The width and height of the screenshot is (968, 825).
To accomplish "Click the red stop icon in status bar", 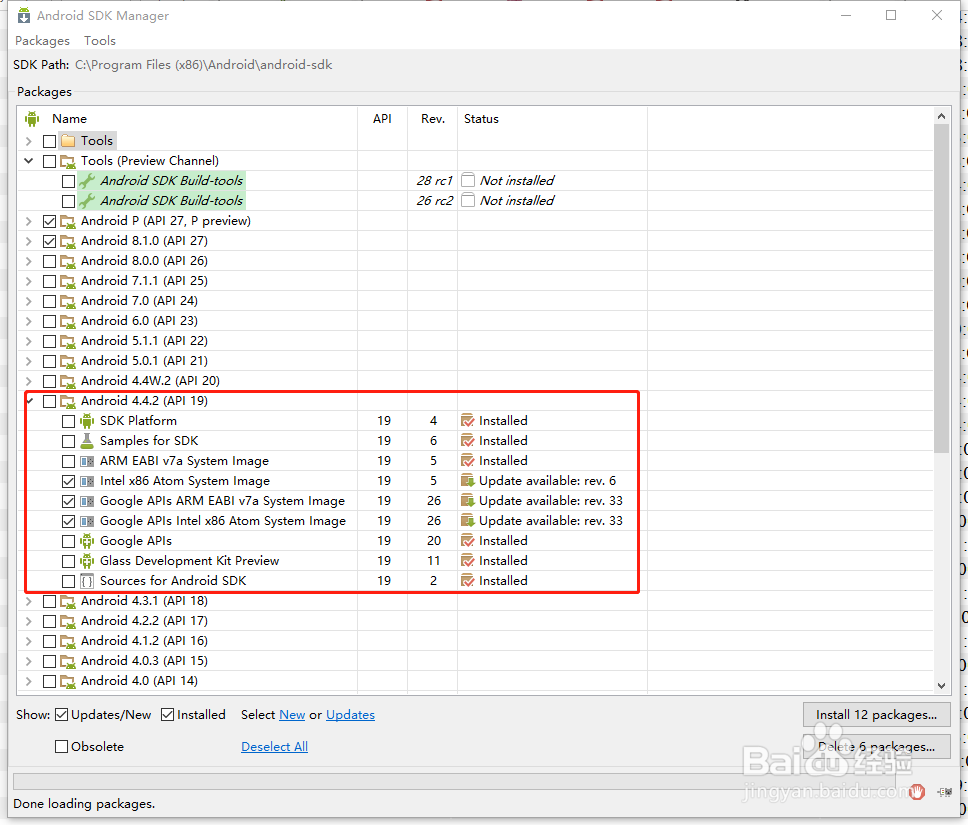I will click(917, 791).
